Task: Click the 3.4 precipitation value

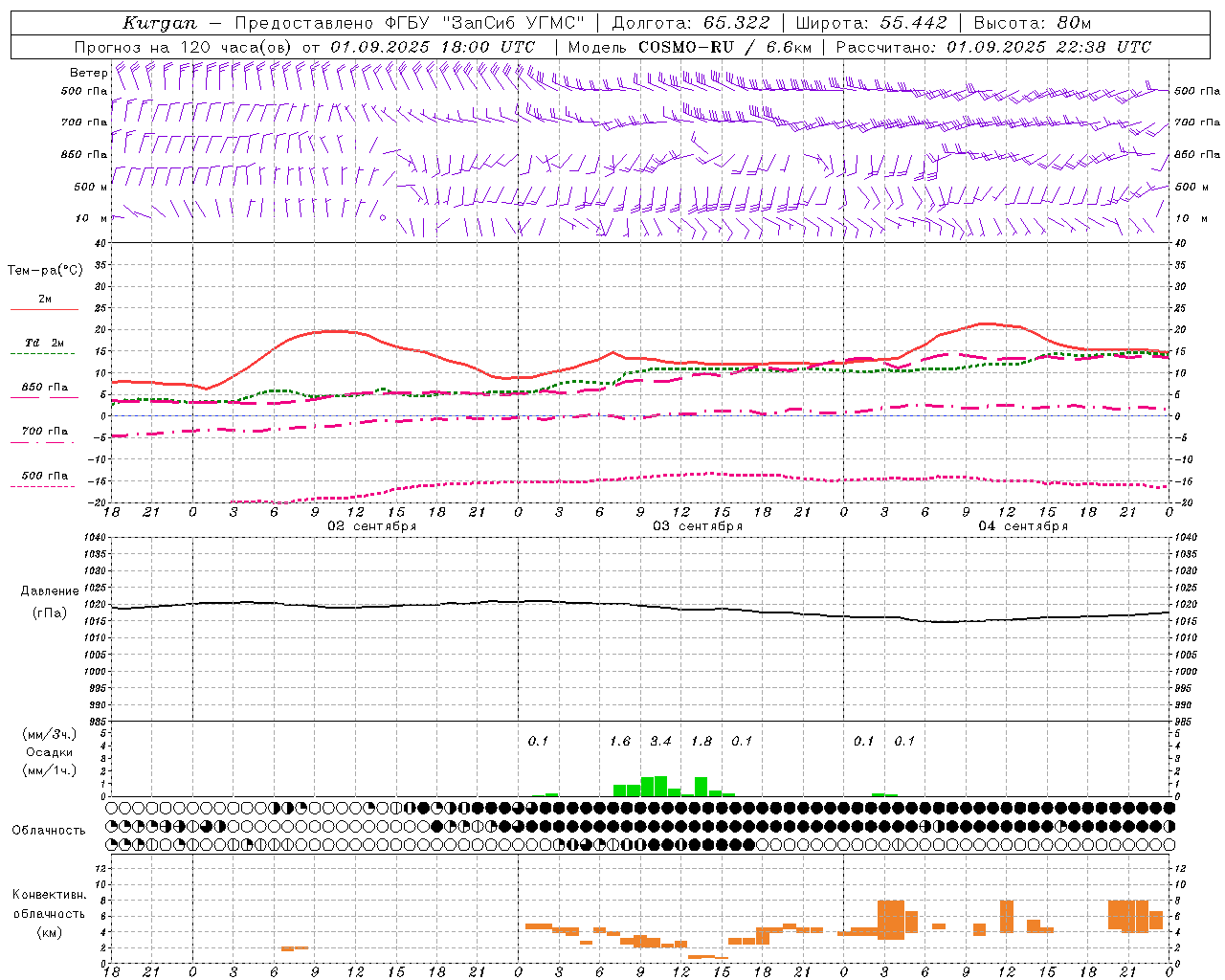Action: pyautogui.click(x=660, y=741)
